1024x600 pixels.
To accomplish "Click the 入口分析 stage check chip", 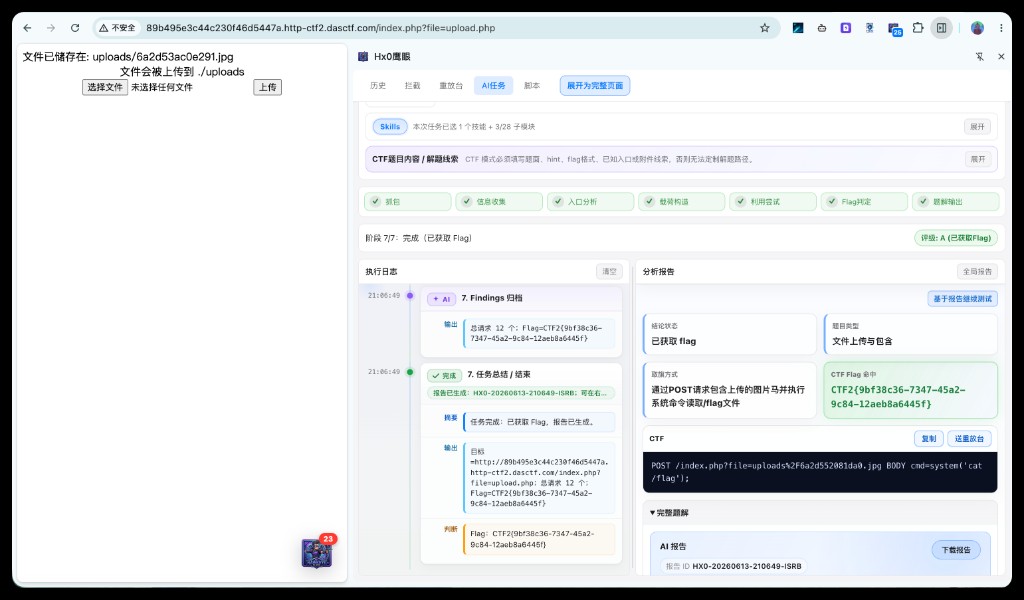I will coord(590,202).
